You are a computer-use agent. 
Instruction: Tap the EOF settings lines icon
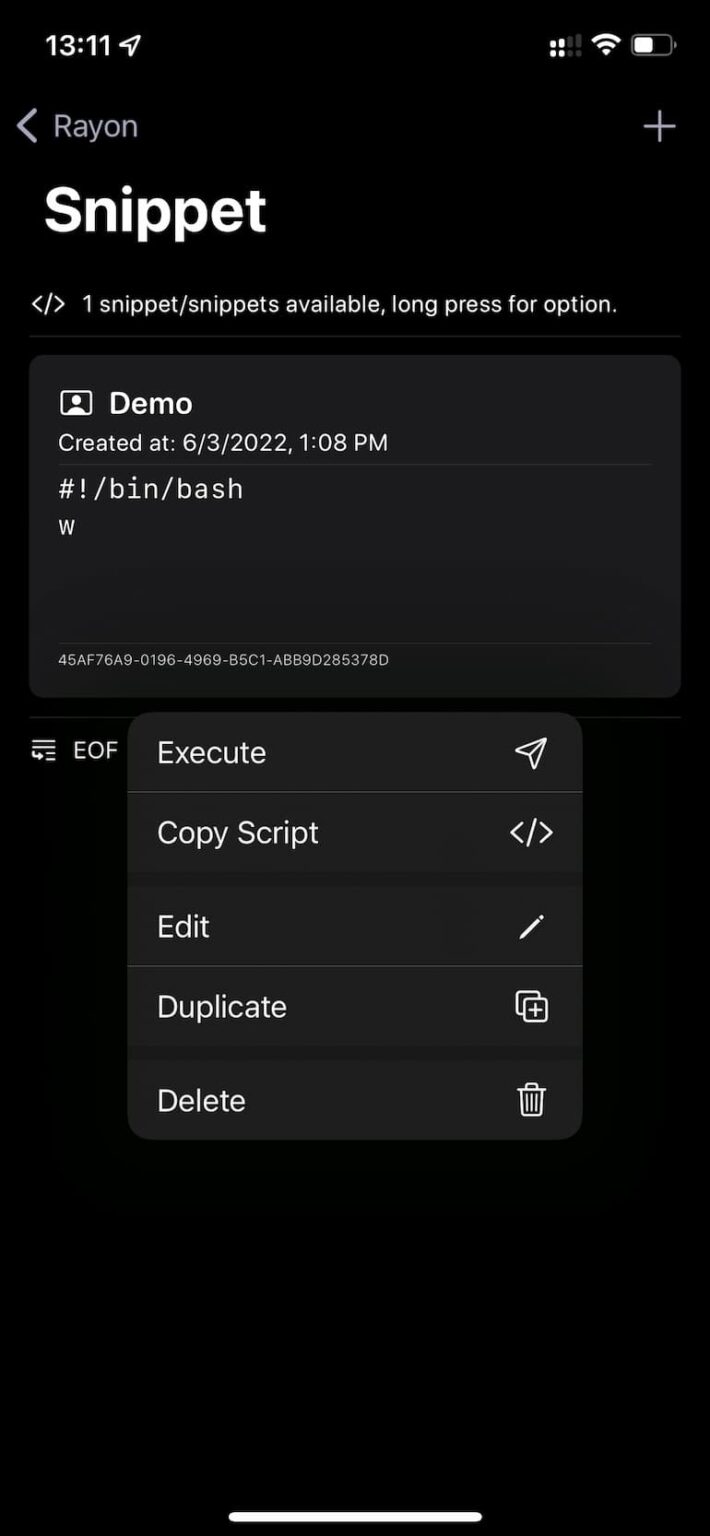point(42,750)
